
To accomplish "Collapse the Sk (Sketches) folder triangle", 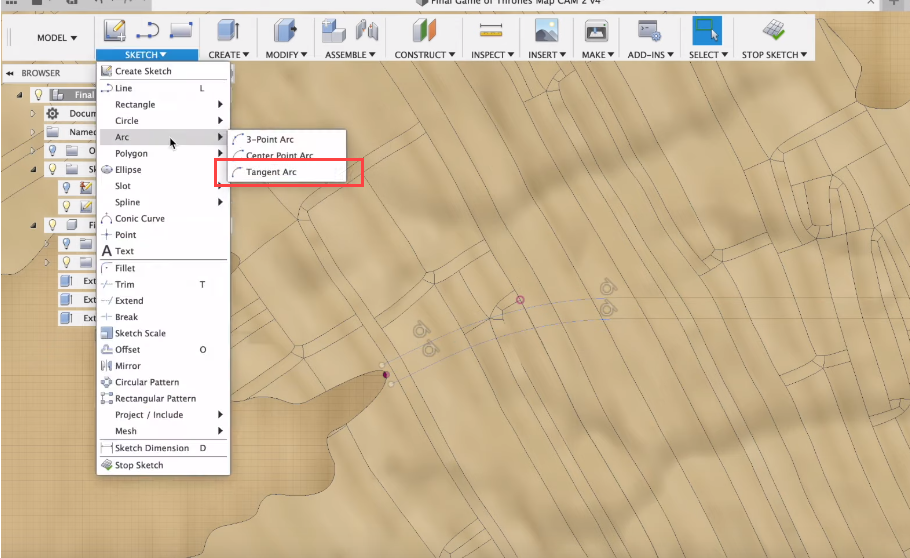I will [33, 169].
